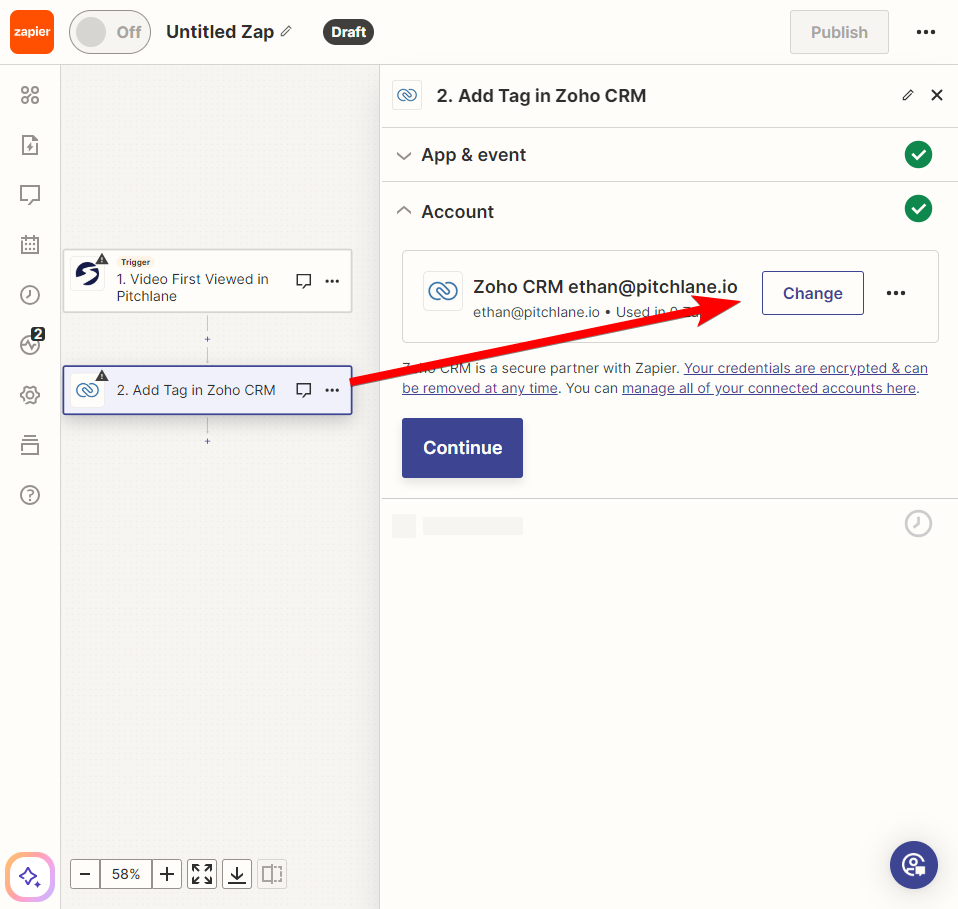The width and height of the screenshot is (958, 909).
Task: Click the Draft status badge
Action: [x=348, y=32]
